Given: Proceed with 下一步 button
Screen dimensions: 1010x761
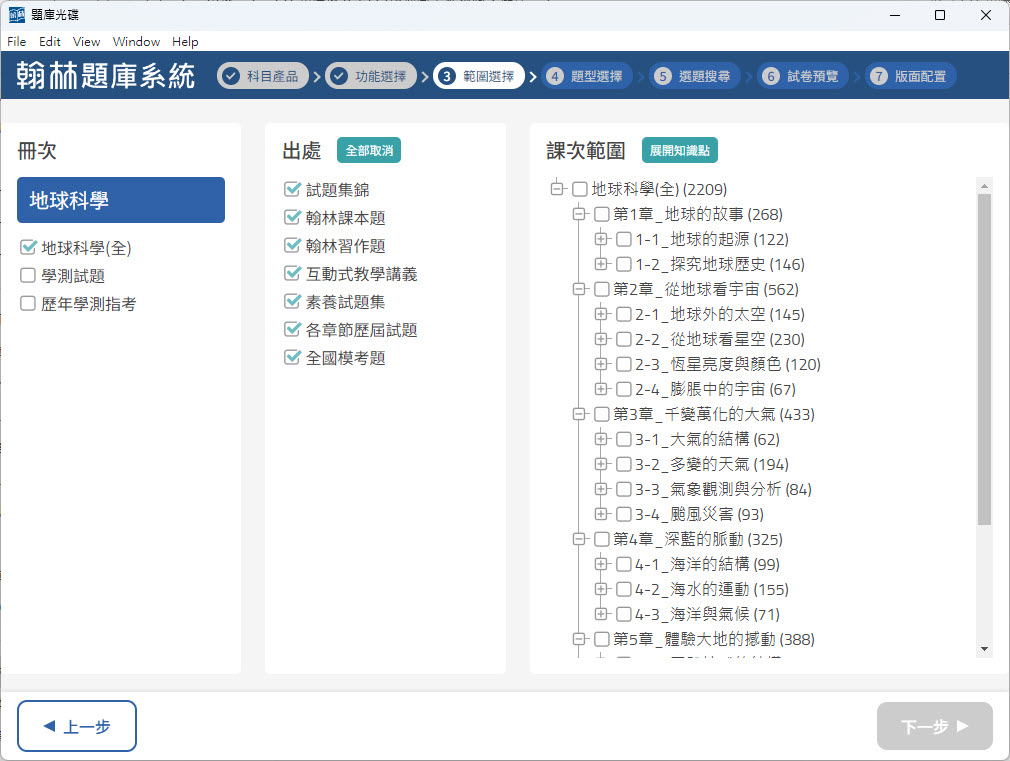Looking at the screenshot, I should tap(935, 726).
